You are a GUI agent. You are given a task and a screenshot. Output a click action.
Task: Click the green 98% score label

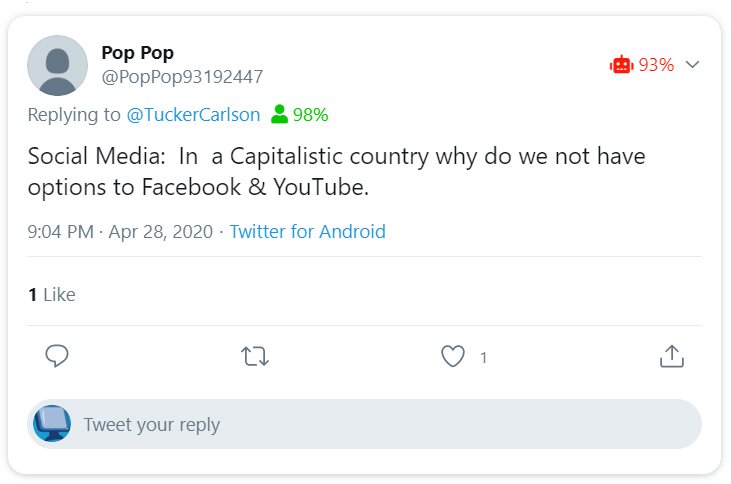click(310, 115)
